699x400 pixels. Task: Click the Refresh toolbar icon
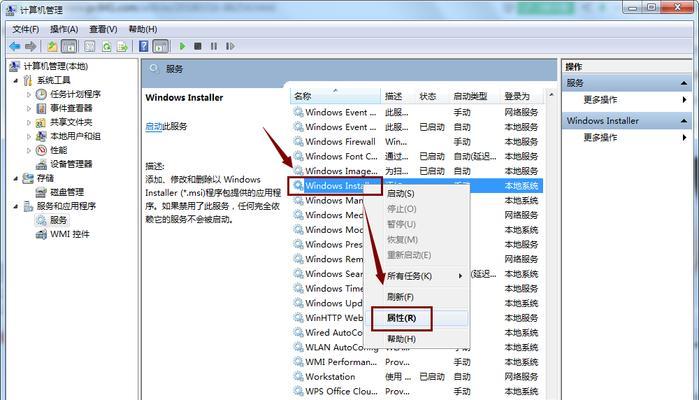[x=106, y=46]
